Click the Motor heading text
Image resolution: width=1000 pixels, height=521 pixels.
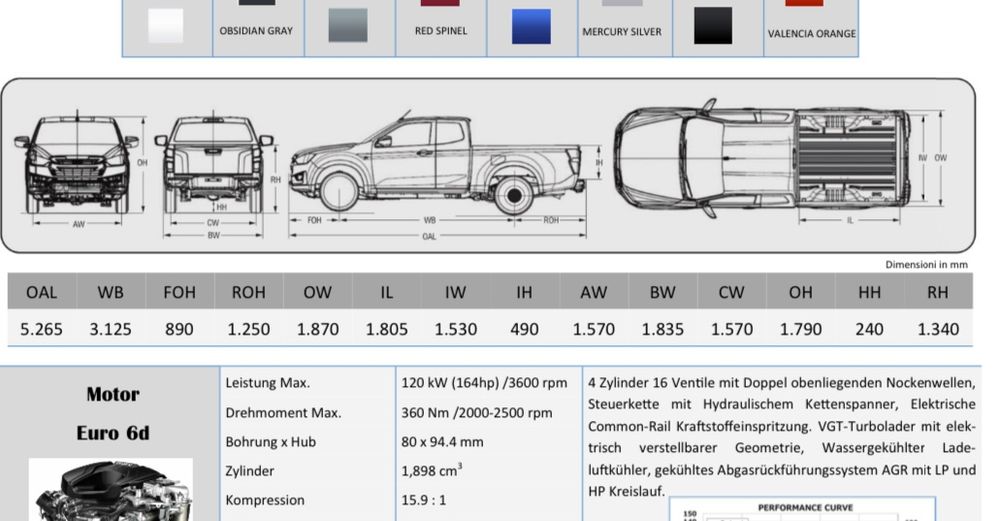pyautogui.click(x=112, y=394)
